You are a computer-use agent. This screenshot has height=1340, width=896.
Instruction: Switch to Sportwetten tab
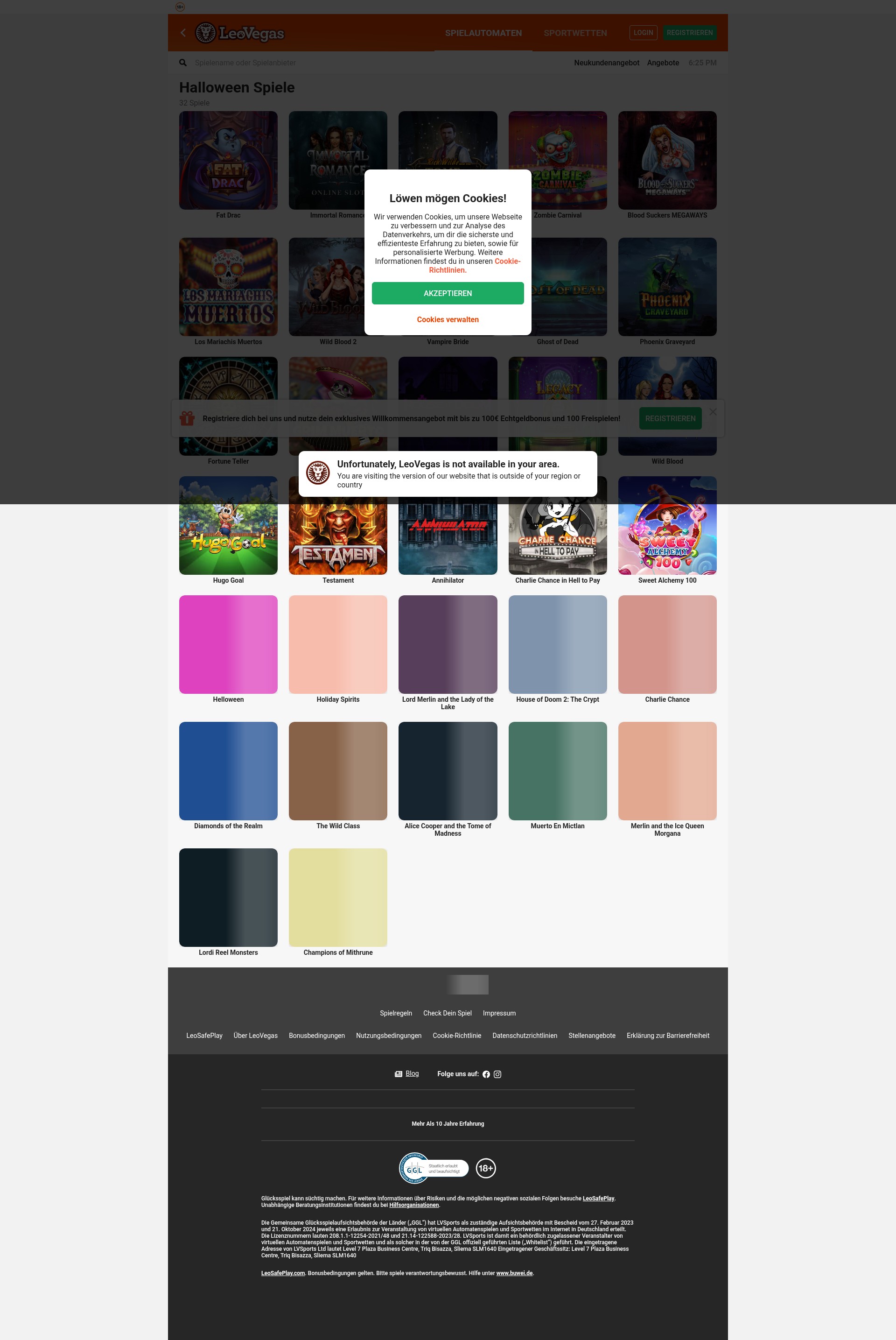tap(575, 33)
